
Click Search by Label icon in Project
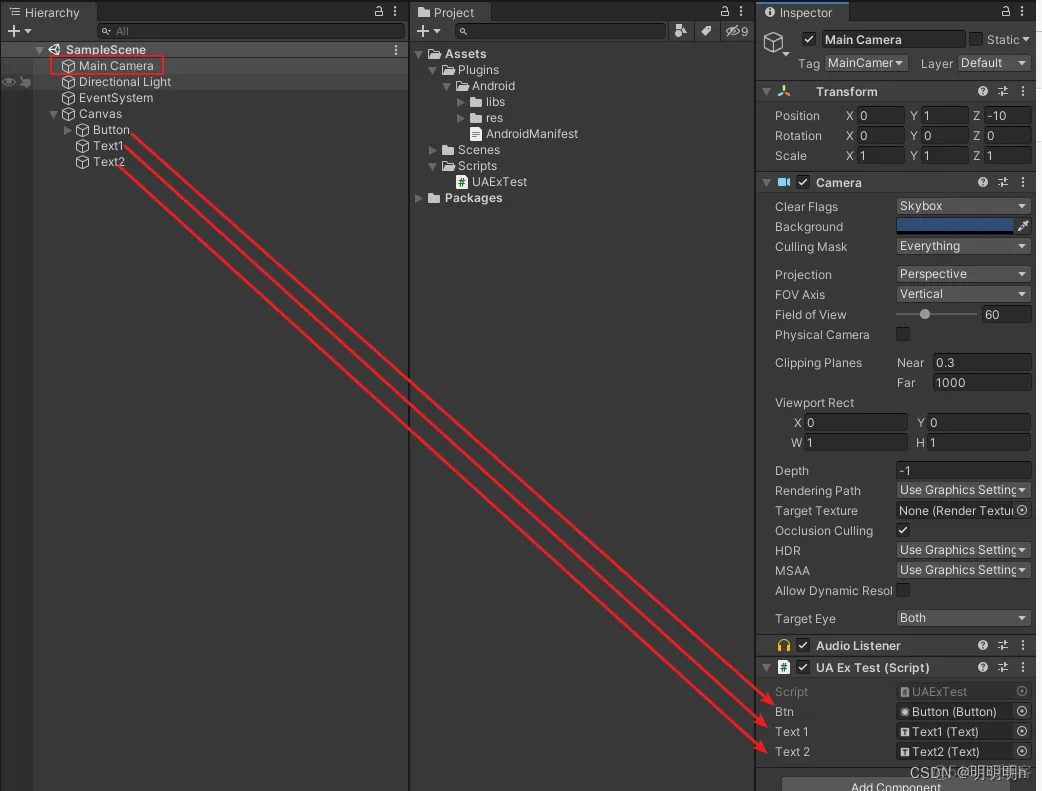pos(706,31)
